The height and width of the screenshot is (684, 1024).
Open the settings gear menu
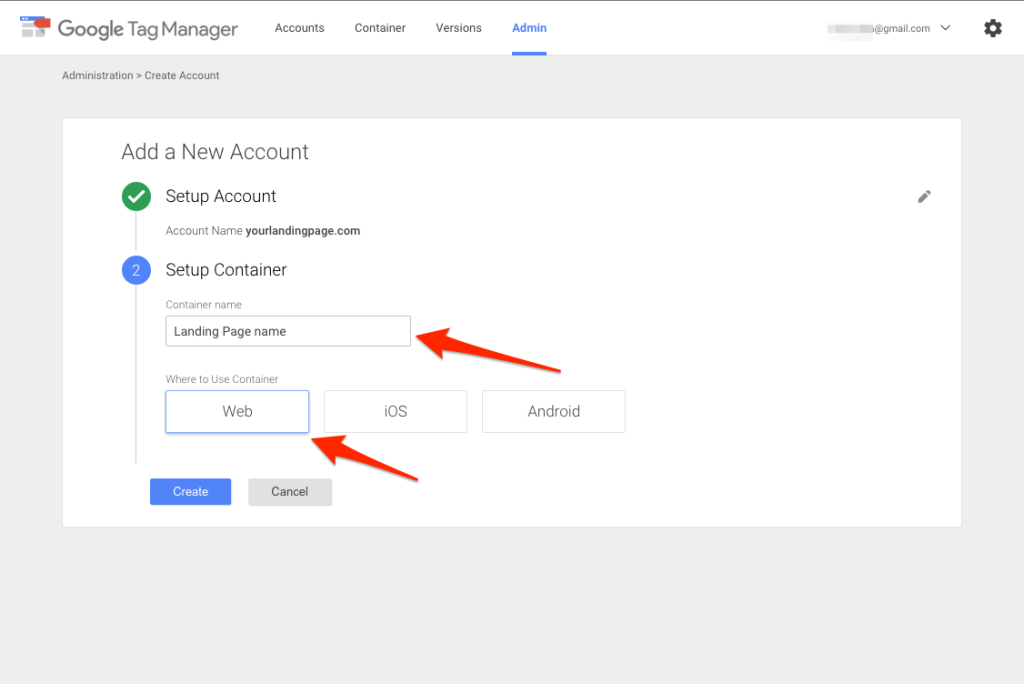coord(992,28)
